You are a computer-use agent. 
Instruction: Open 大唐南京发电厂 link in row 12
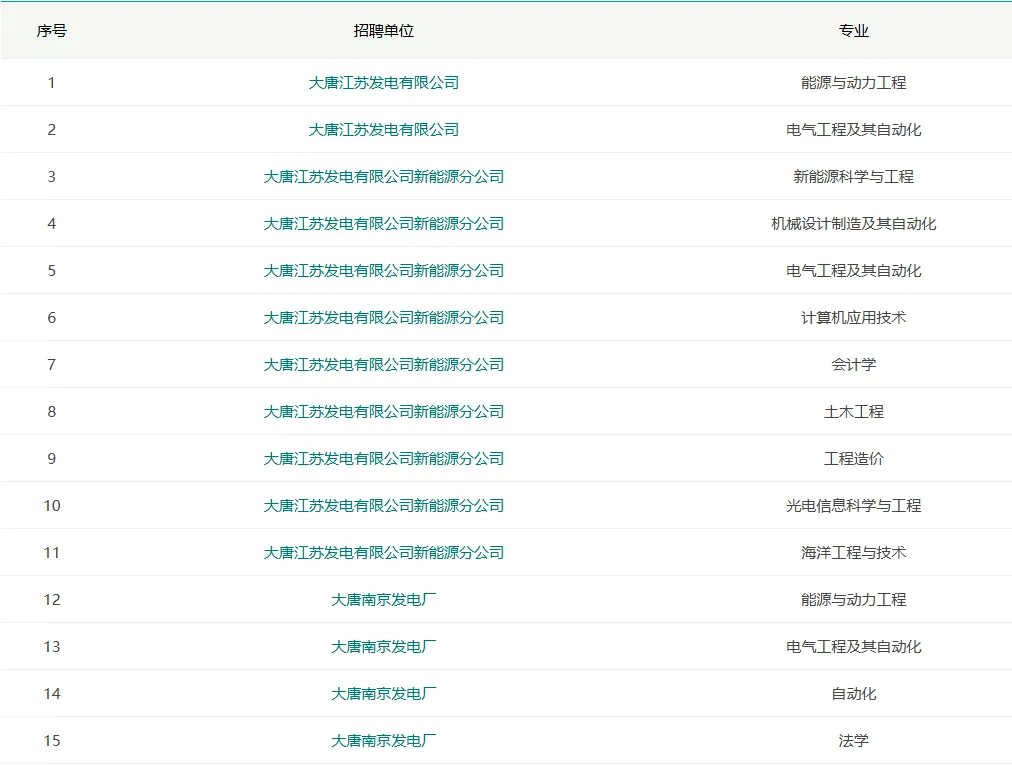point(383,600)
